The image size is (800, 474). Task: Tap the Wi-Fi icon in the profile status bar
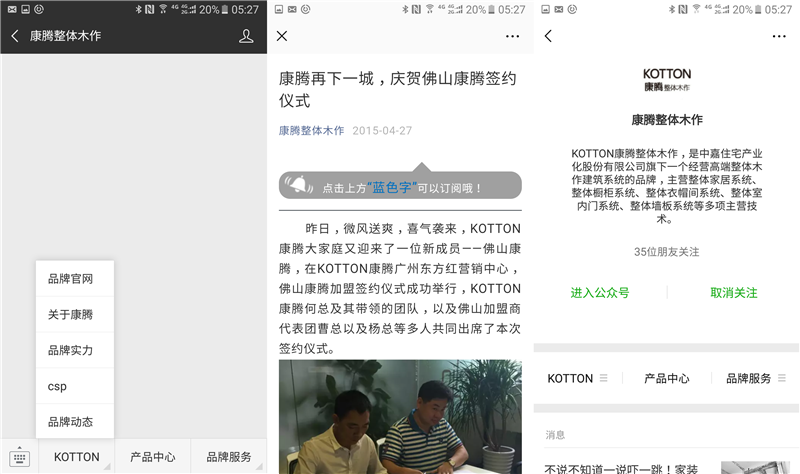point(696,9)
